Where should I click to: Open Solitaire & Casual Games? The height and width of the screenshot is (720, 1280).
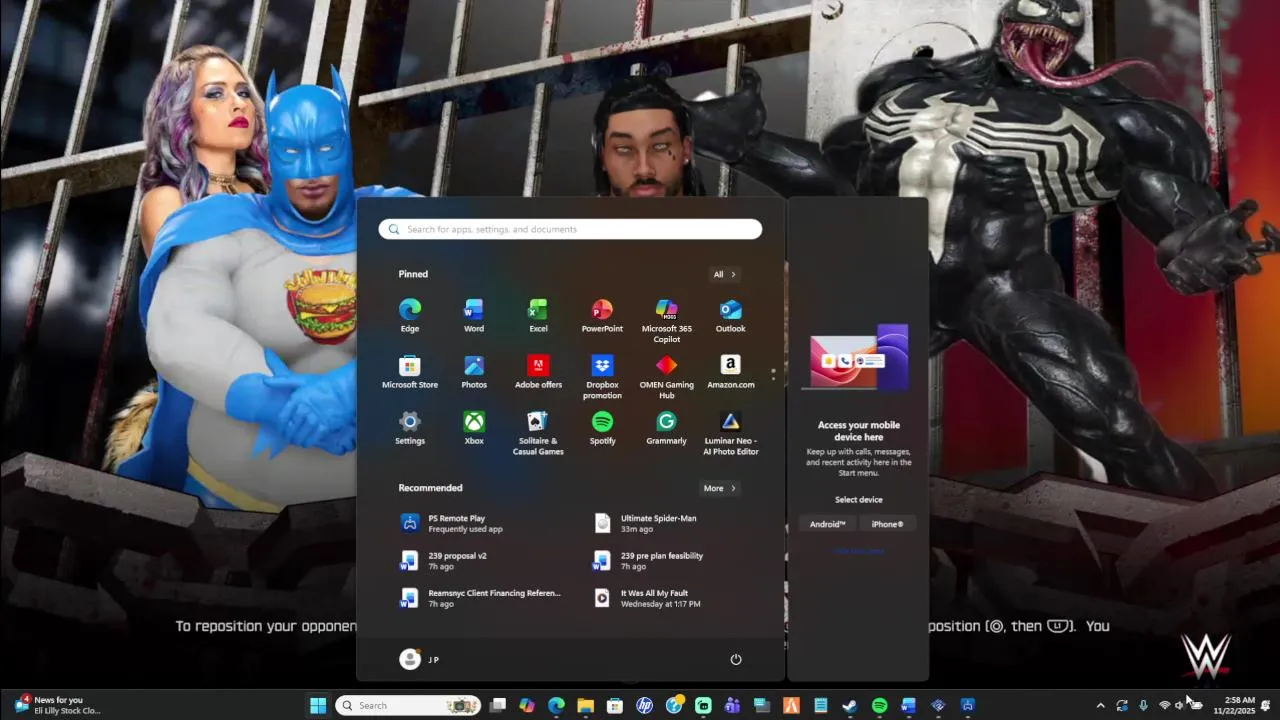point(538,432)
